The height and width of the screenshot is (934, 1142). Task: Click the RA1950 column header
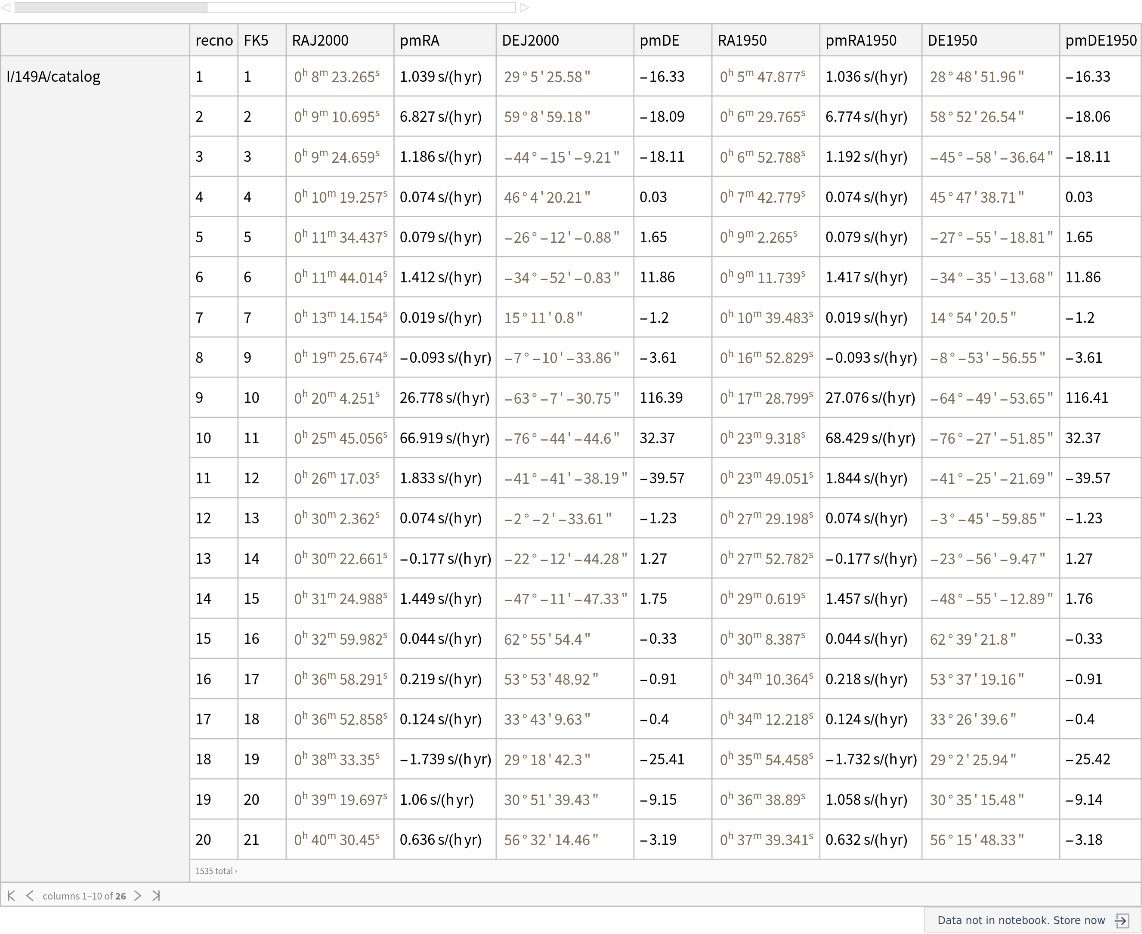coord(742,41)
